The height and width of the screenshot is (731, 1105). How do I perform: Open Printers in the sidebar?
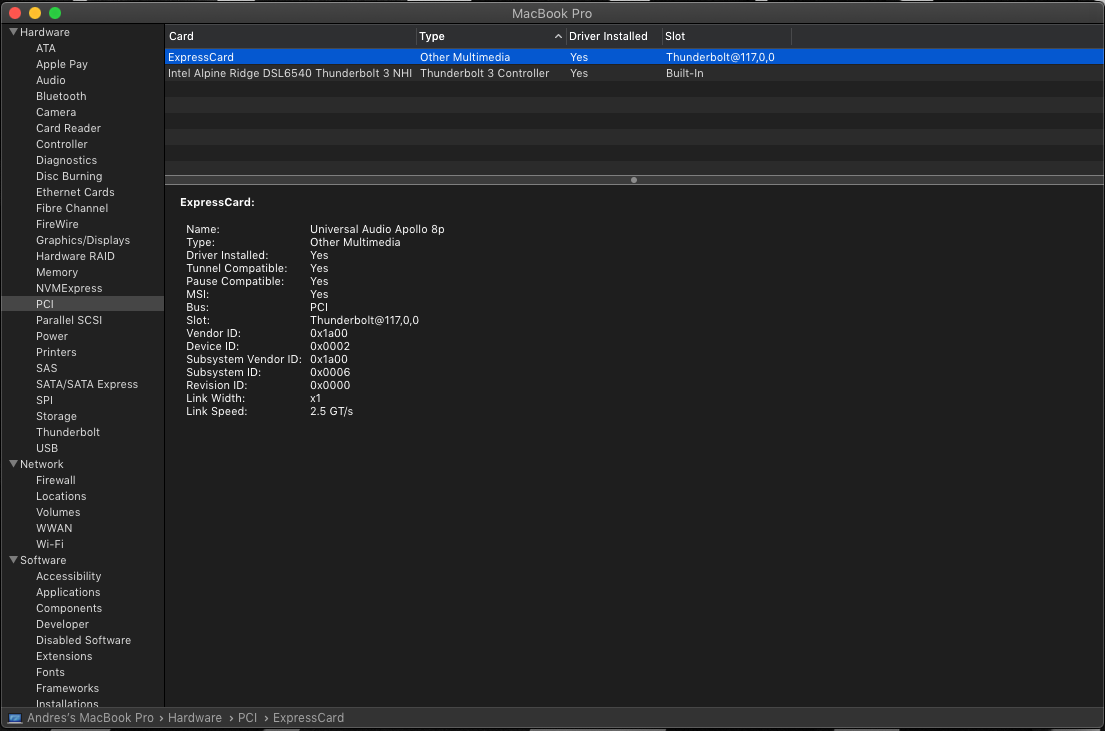pos(56,352)
